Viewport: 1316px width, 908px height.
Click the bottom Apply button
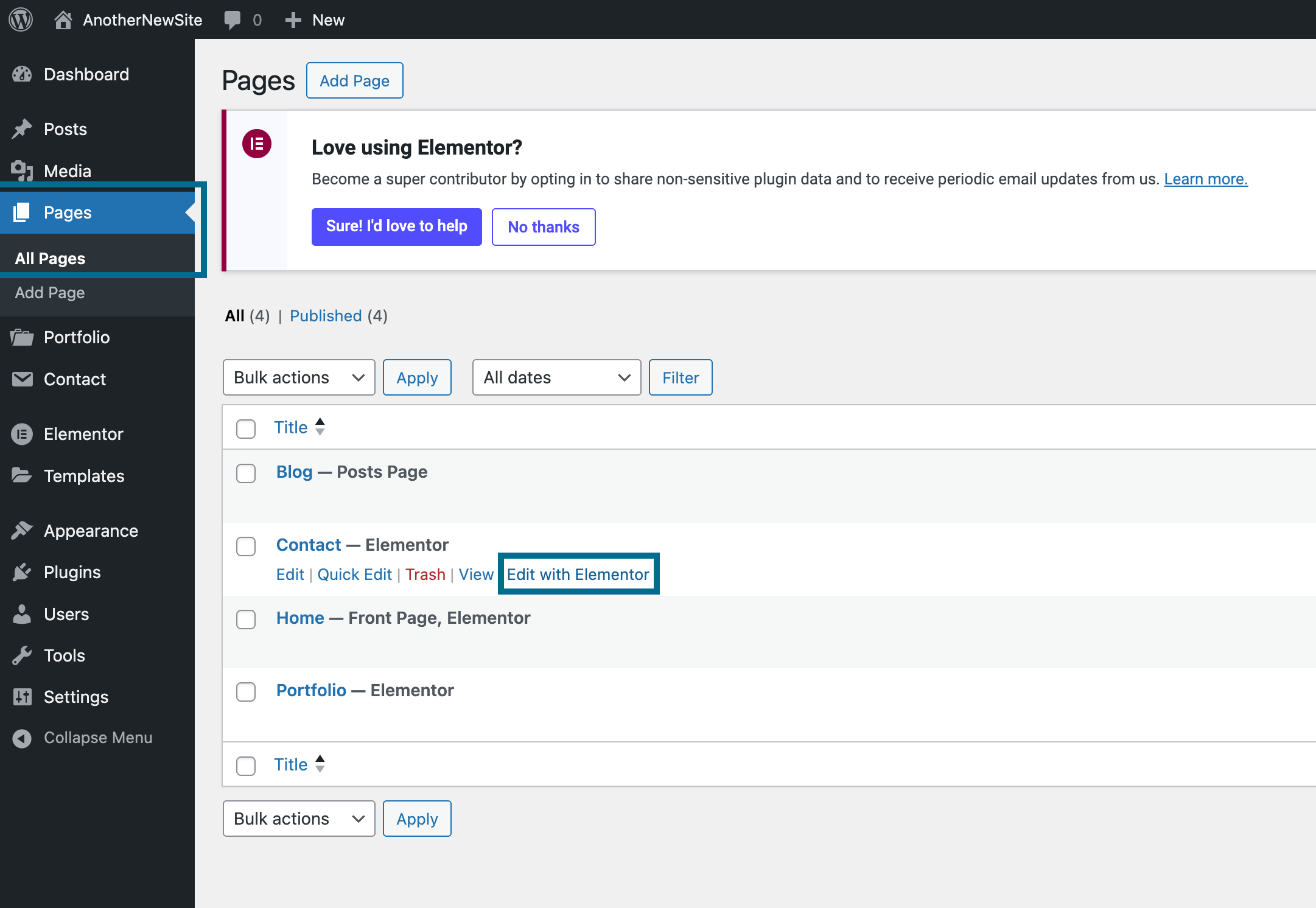click(417, 819)
